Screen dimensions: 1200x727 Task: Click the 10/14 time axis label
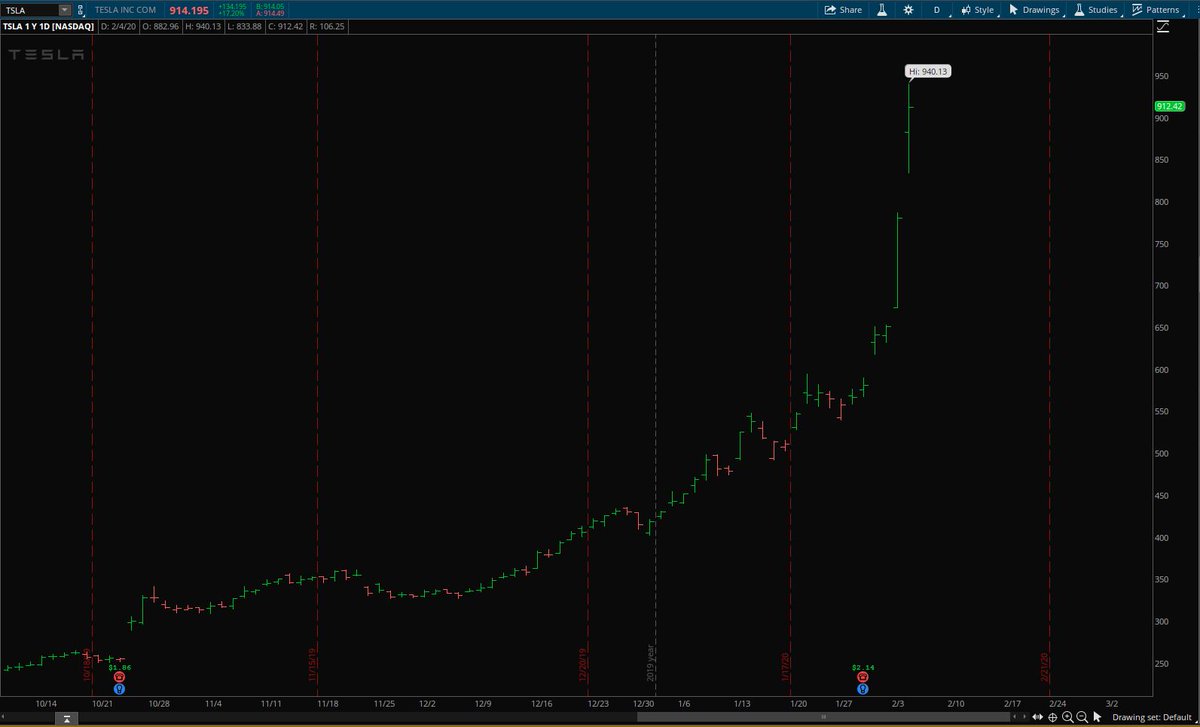pos(44,703)
